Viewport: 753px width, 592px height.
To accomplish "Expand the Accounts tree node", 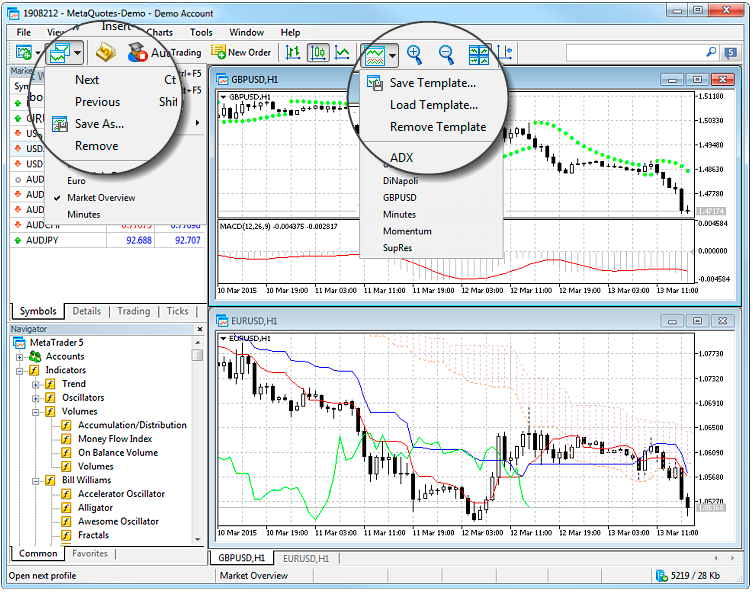I will [x=20, y=357].
